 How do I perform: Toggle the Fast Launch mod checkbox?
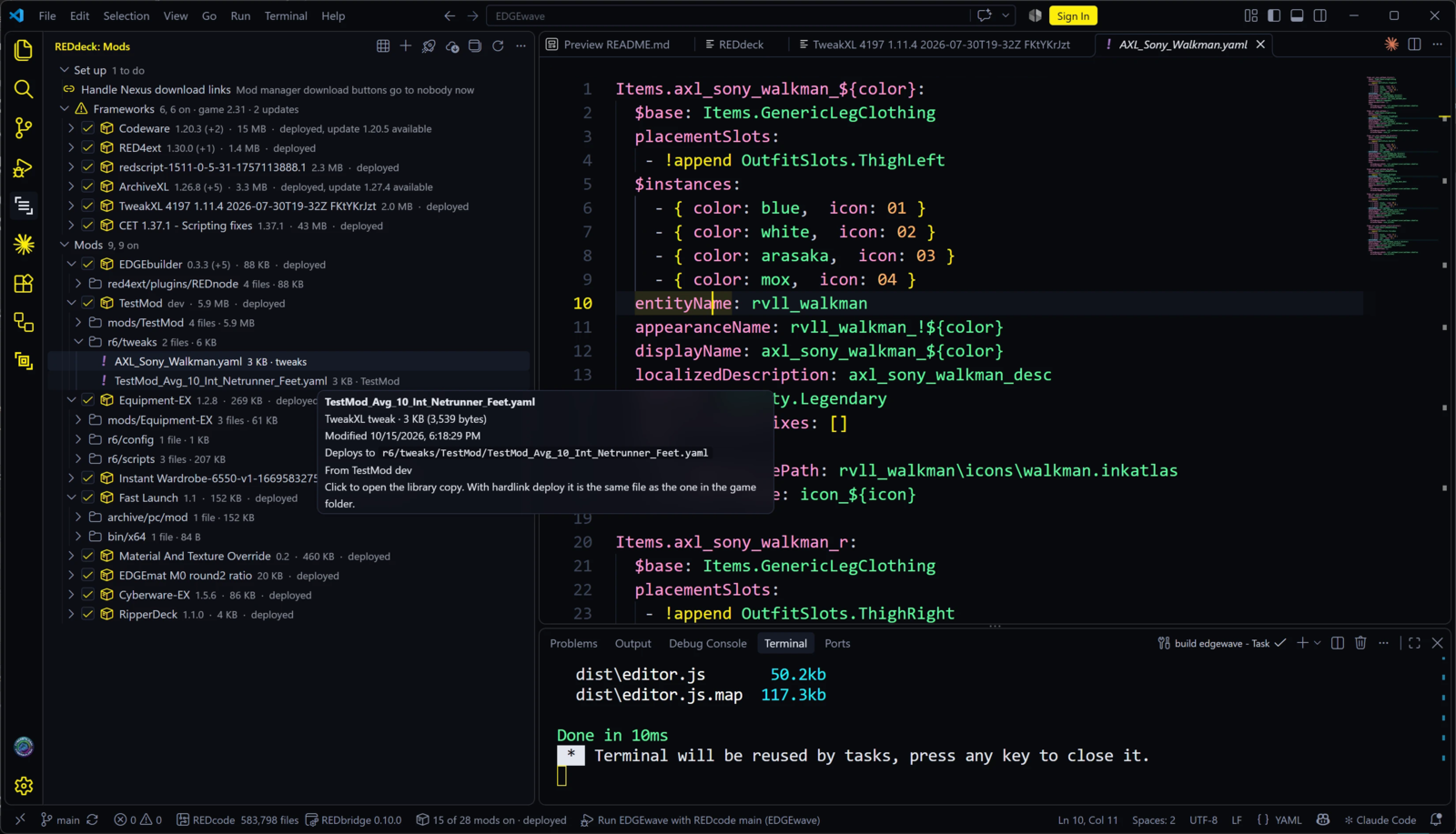coord(88,497)
